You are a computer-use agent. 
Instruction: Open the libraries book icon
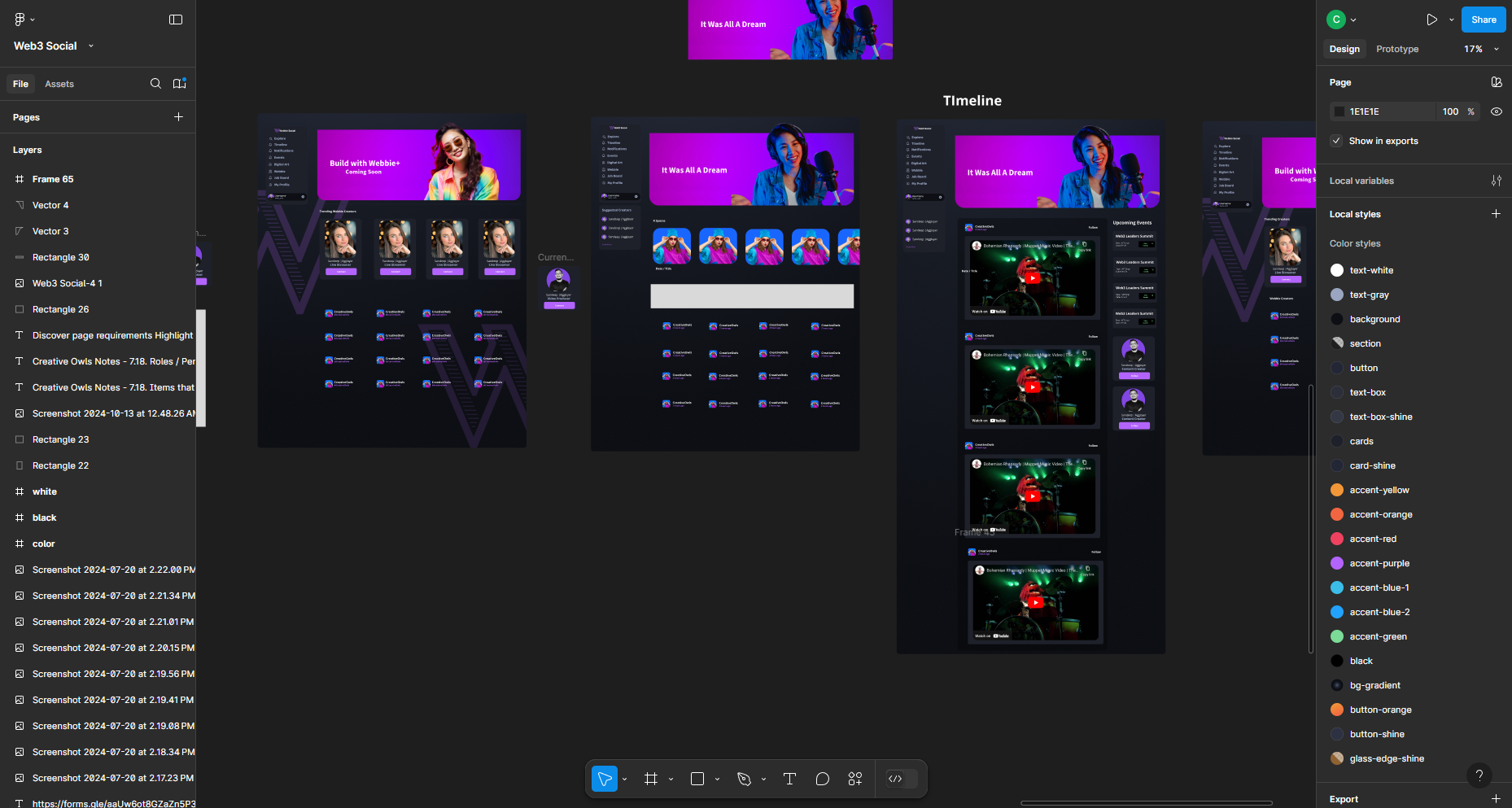click(x=180, y=84)
